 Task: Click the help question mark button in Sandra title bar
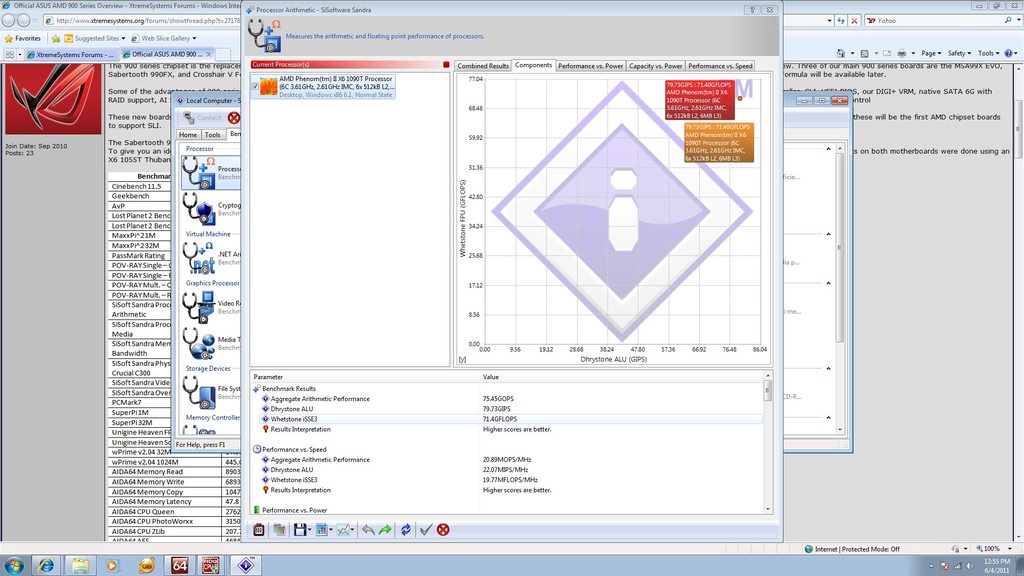click(x=752, y=10)
